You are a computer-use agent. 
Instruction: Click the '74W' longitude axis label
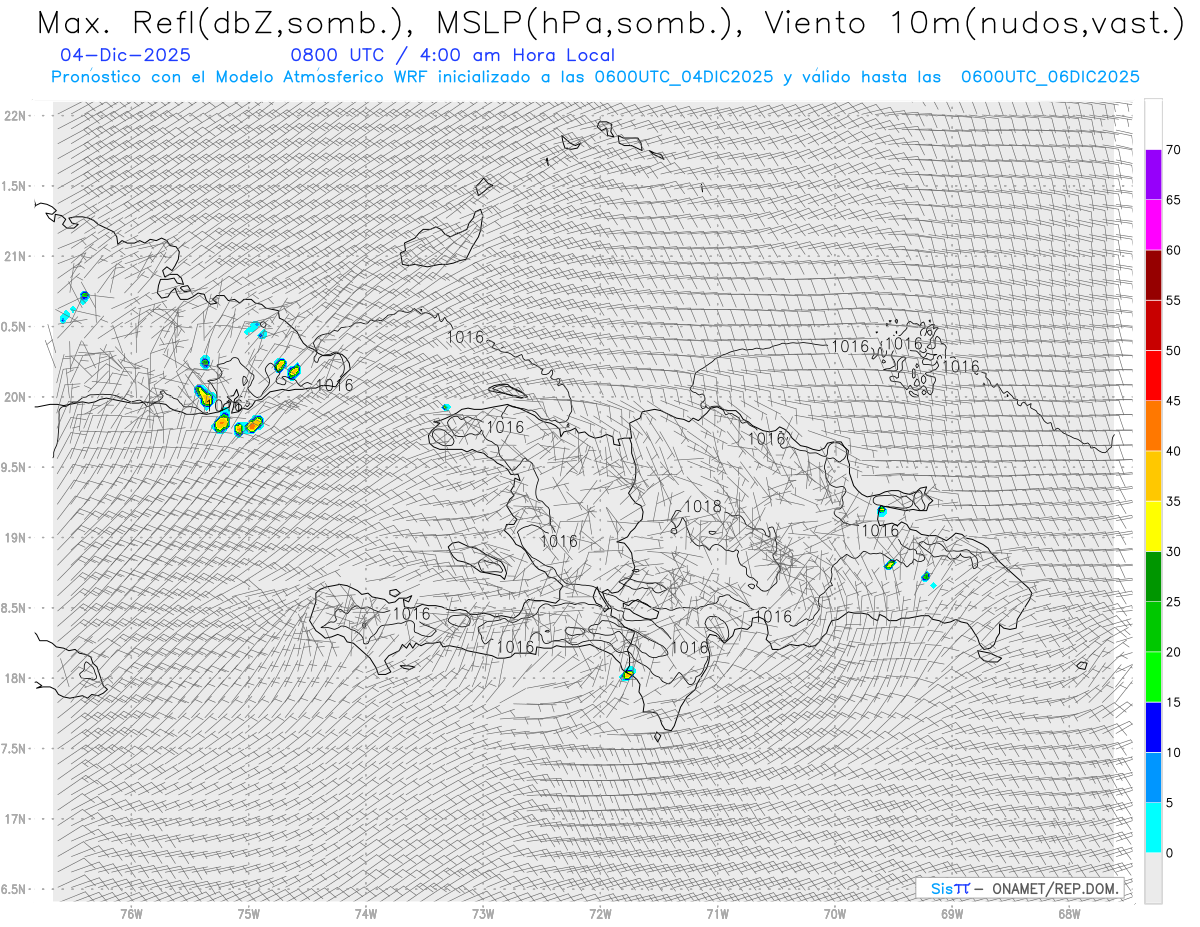(366, 913)
